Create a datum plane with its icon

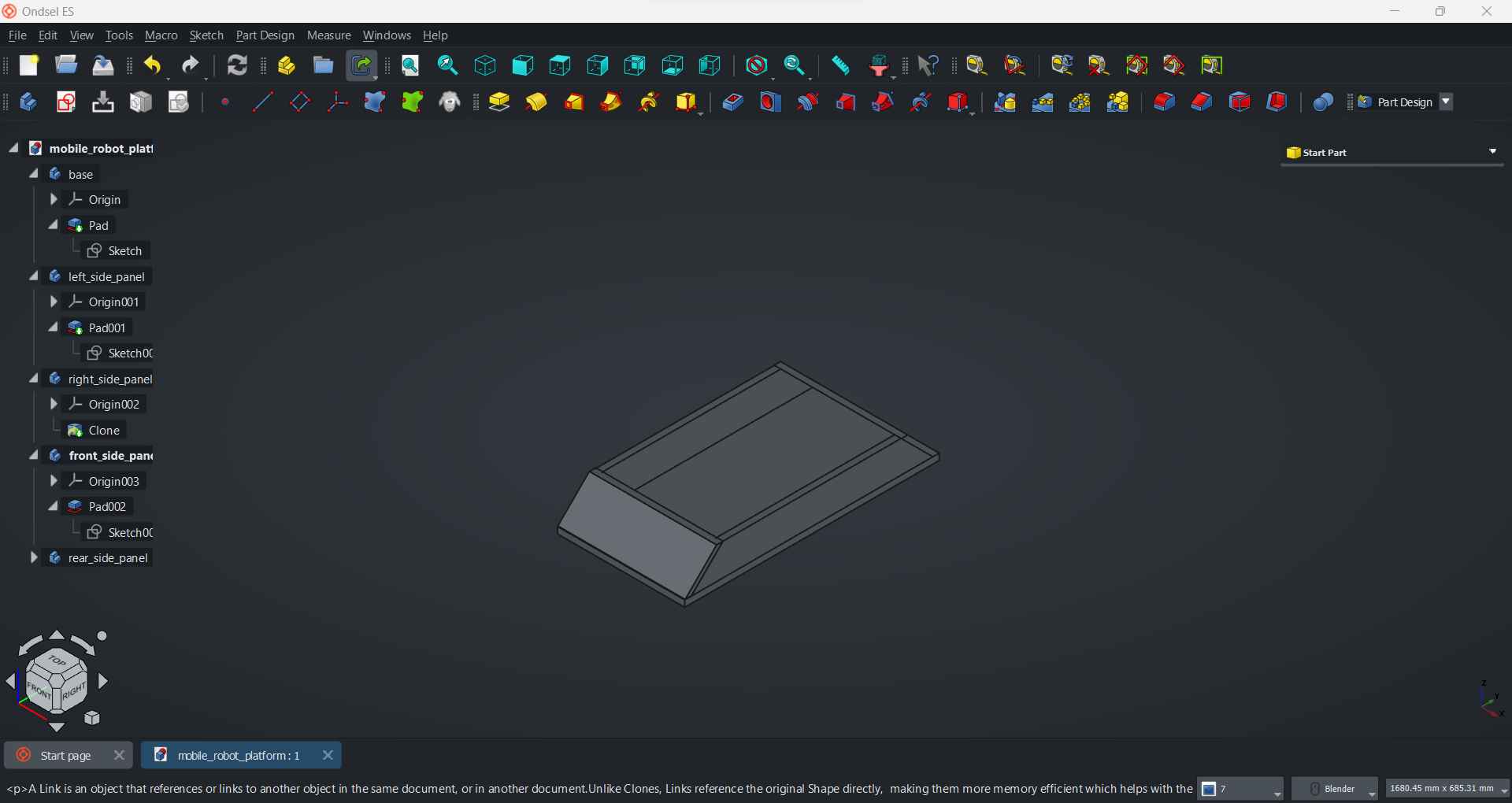(300, 102)
